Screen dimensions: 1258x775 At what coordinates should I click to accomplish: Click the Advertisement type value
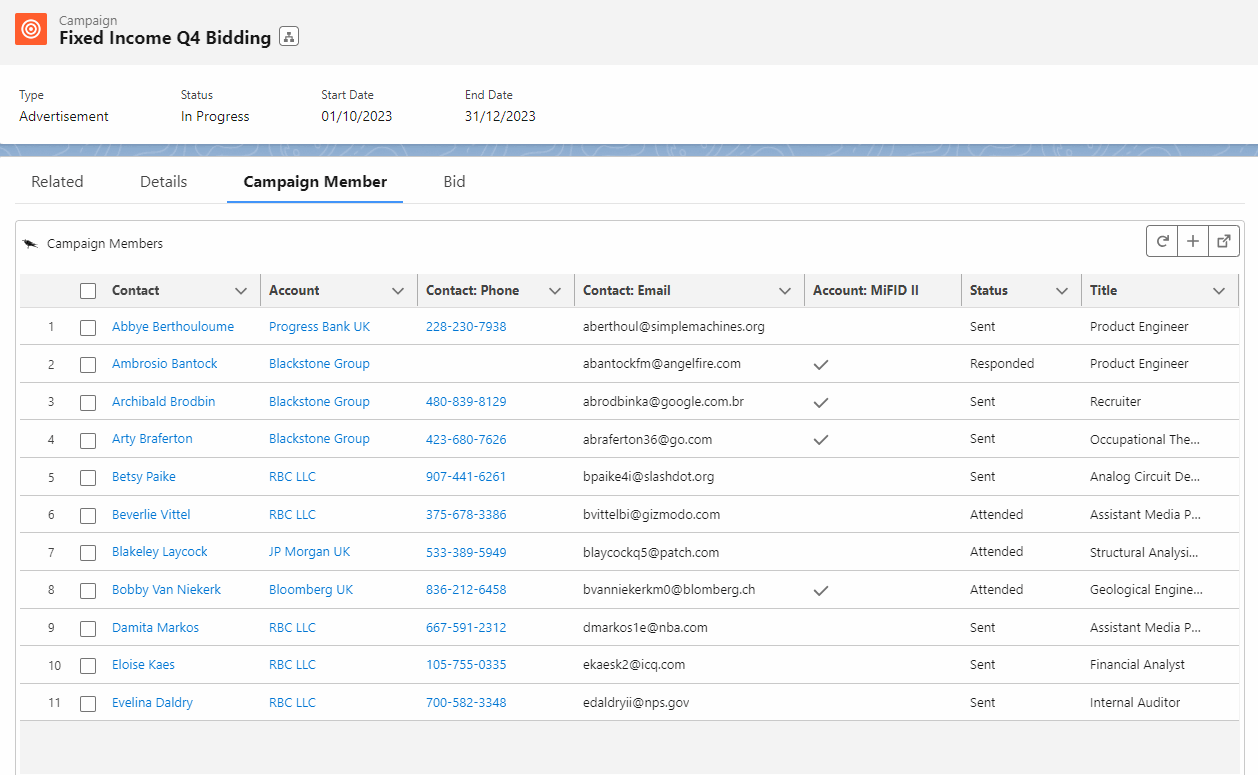click(64, 116)
